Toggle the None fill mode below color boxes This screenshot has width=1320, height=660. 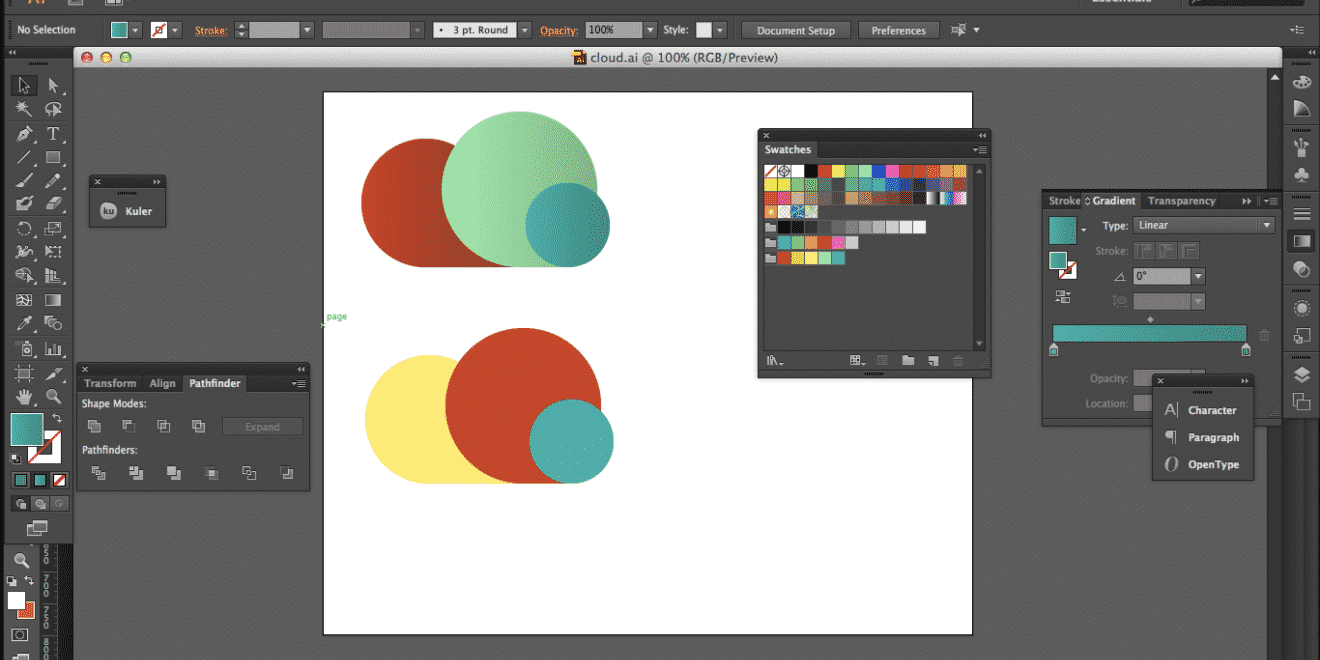(x=60, y=480)
